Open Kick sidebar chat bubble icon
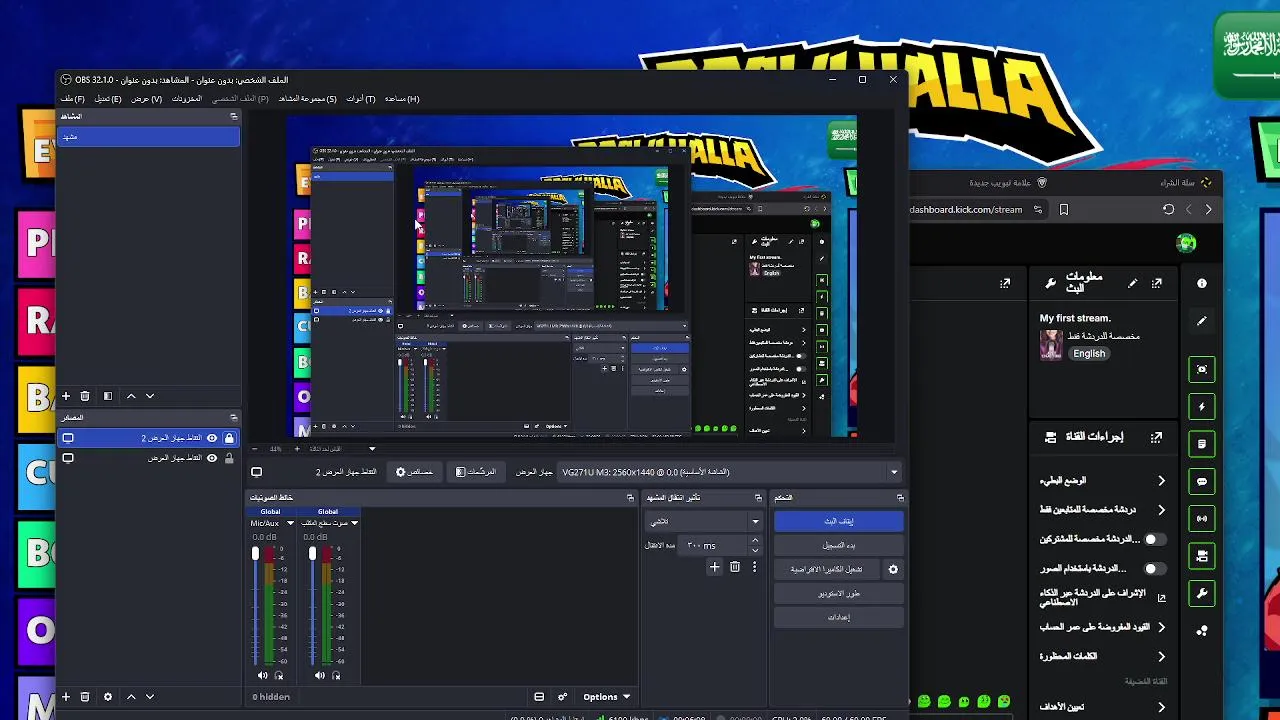 point(1202,481)
